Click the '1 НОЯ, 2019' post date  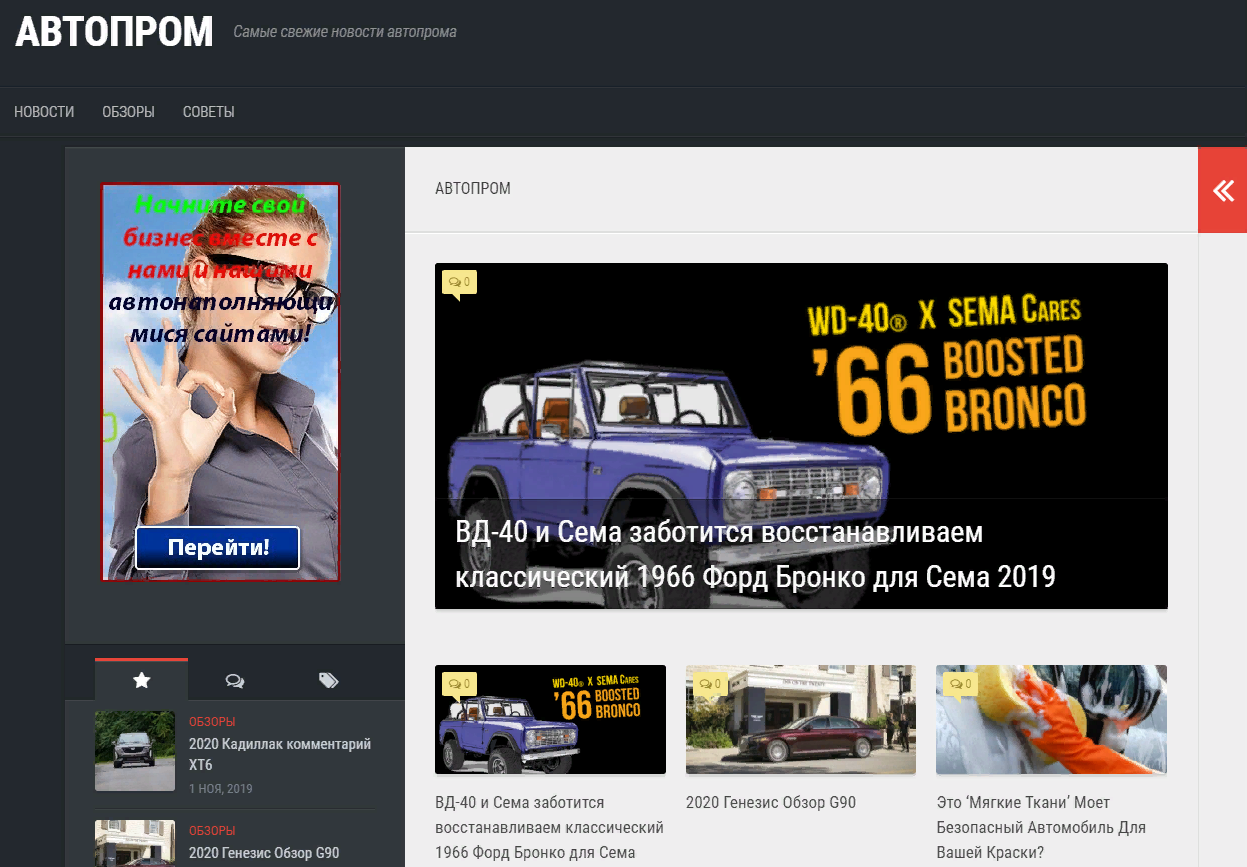(221, 789)
